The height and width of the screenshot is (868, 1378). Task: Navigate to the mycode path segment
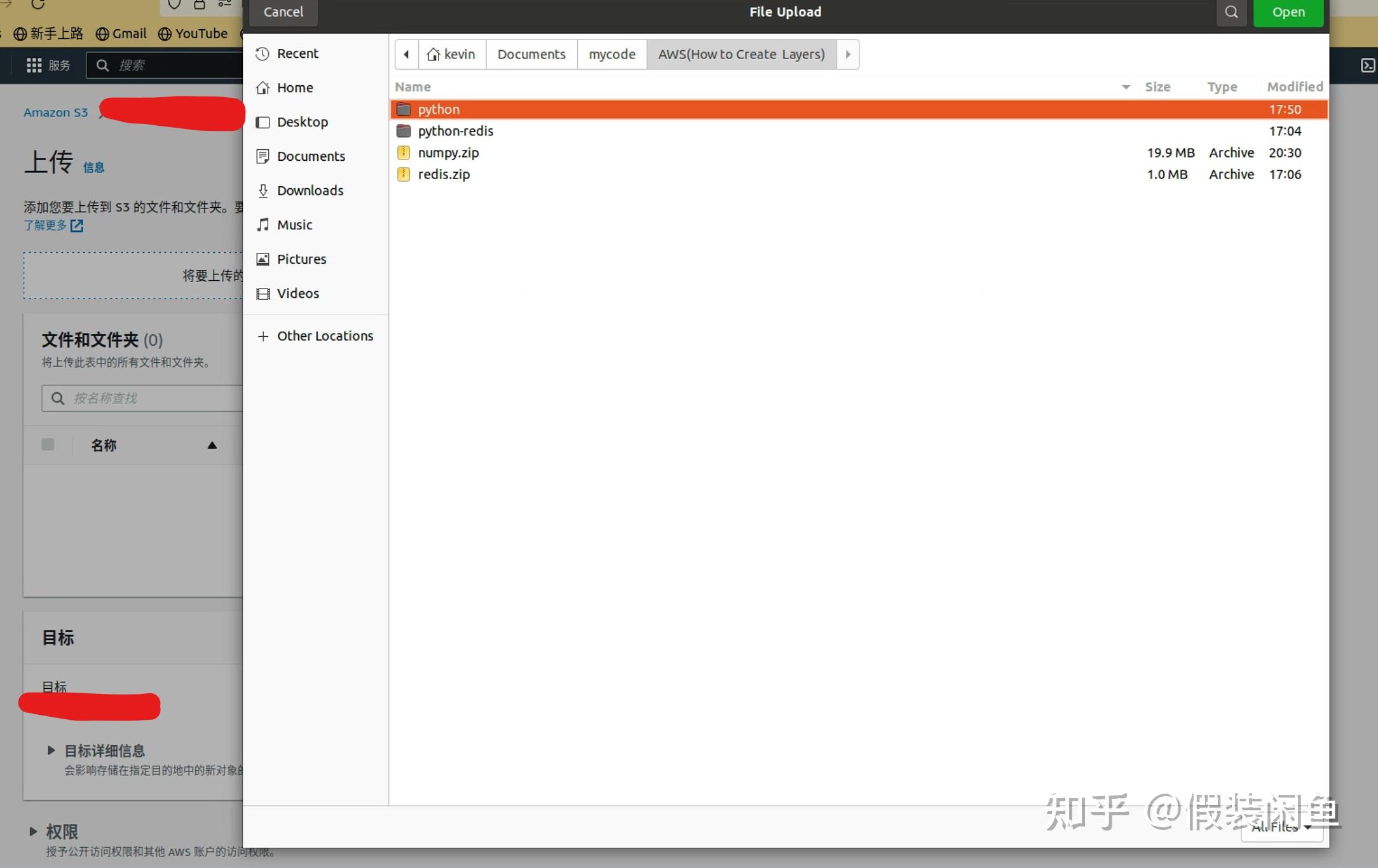pos(611,55)
